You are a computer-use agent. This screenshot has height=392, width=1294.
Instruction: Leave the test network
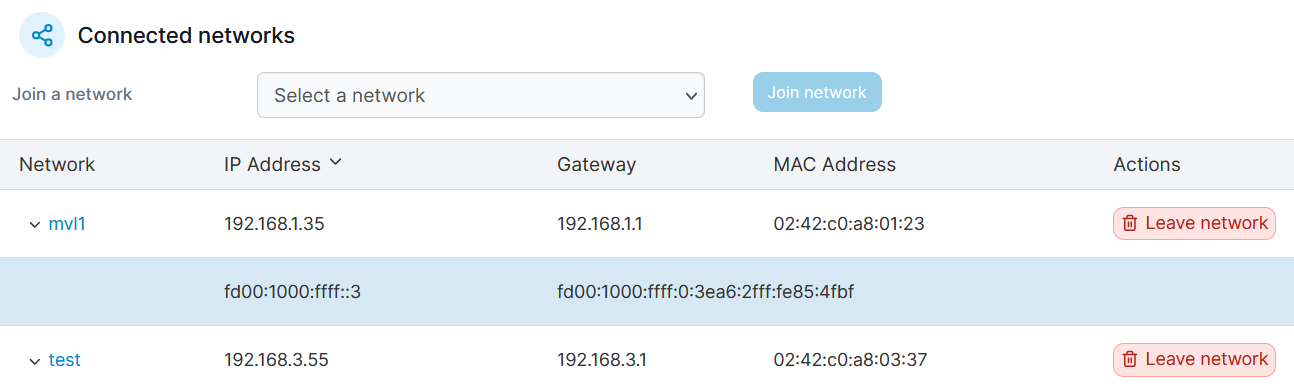point(1194,359)
